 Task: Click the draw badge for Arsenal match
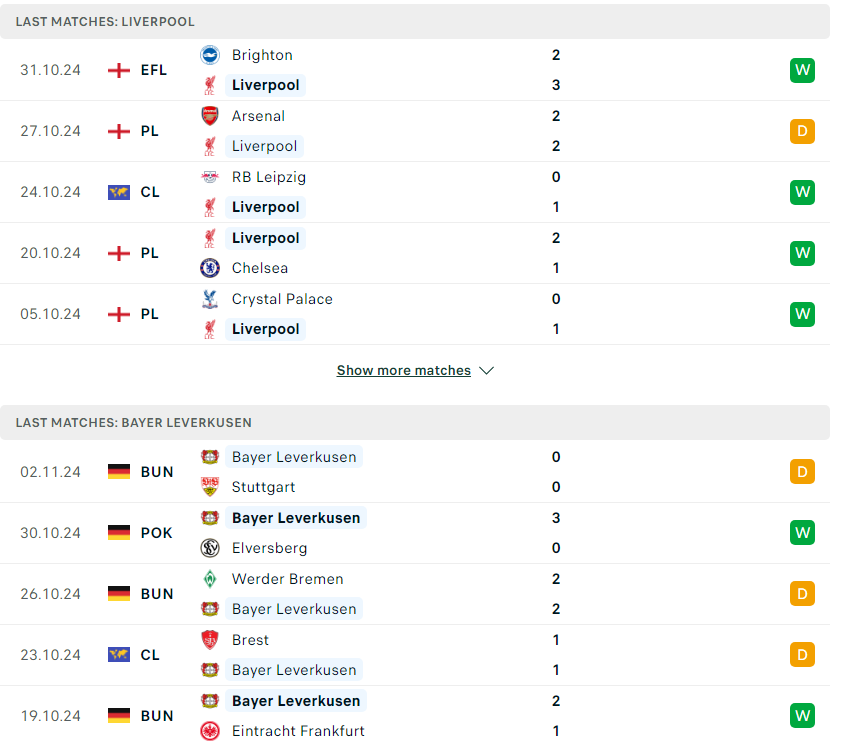pyautogui.click(x=802, y=131)
